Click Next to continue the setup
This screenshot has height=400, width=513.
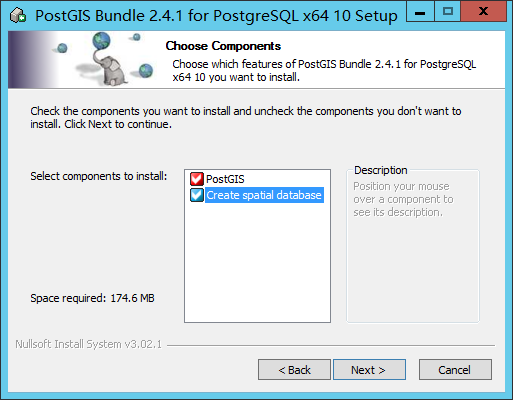(369, 370)
